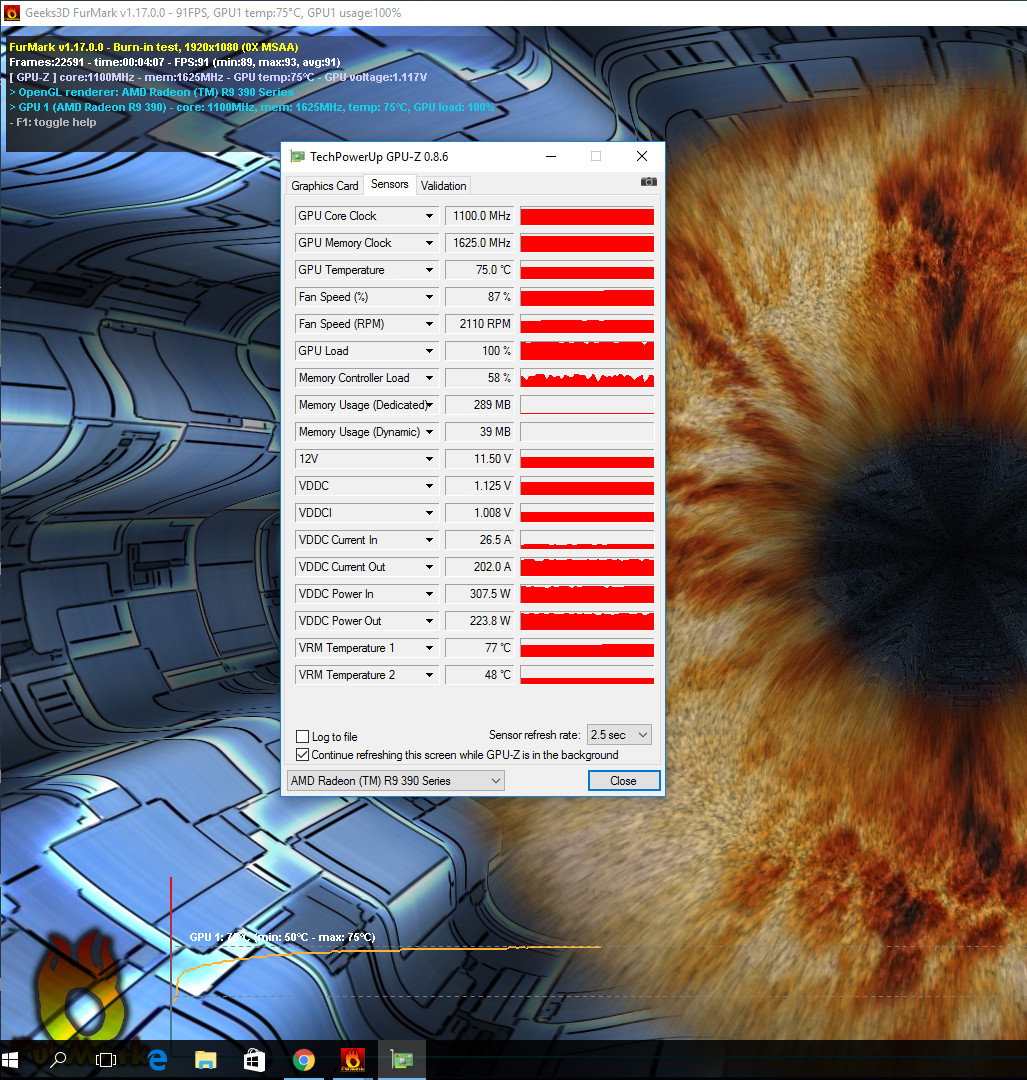
Task: Click the 2110 RPM fan value
Action: tap(480, 324)
